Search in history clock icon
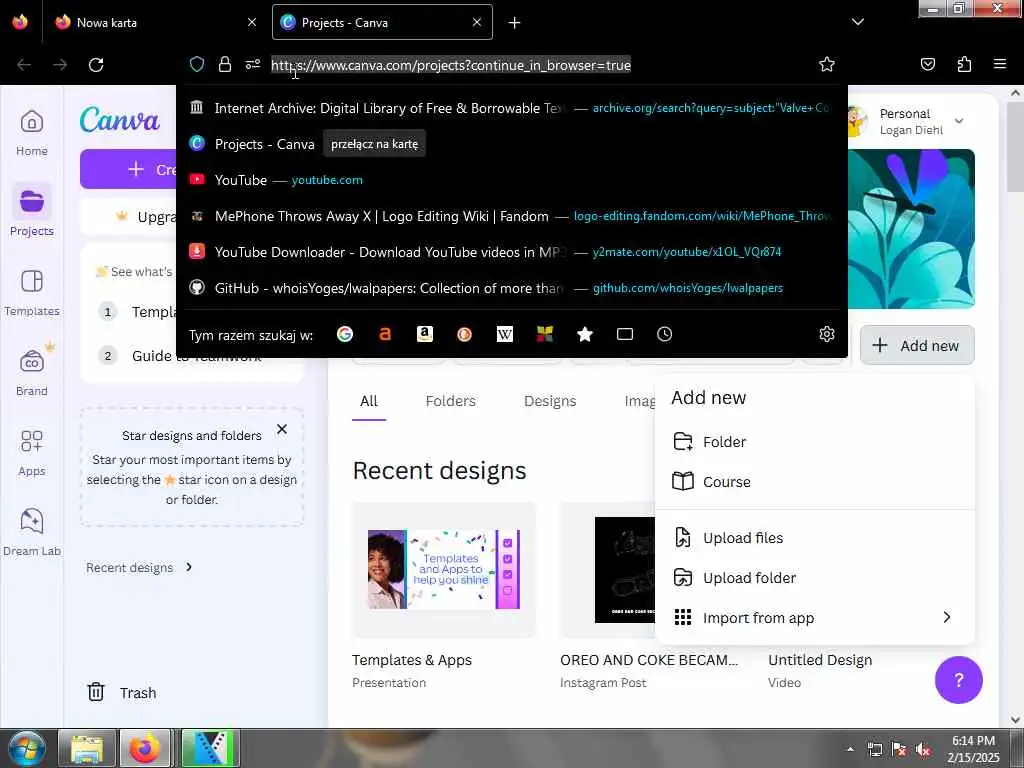This screenshot has height=768, width=1024. (664, 334)
